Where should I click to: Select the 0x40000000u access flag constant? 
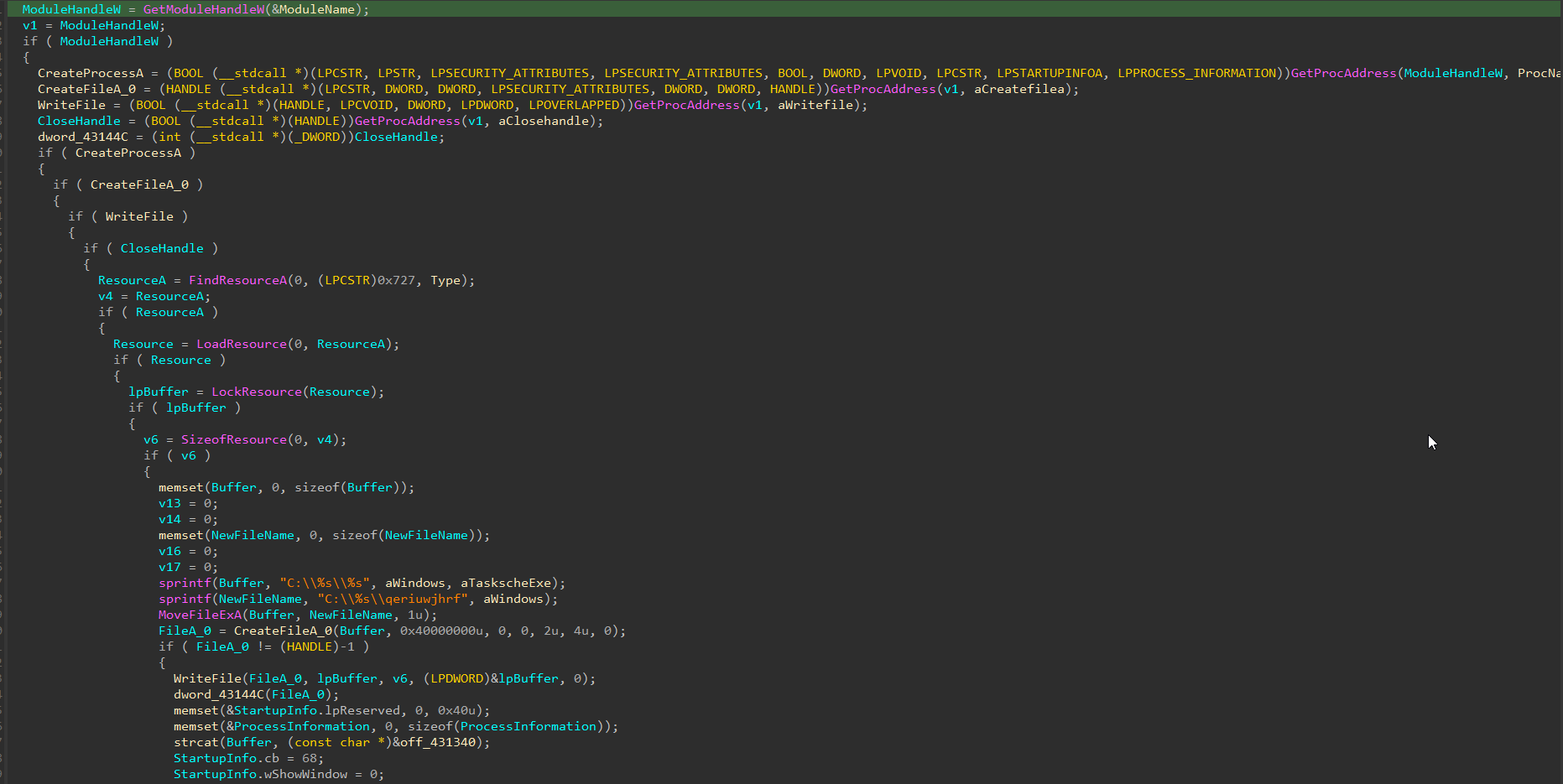pos(441,631)
